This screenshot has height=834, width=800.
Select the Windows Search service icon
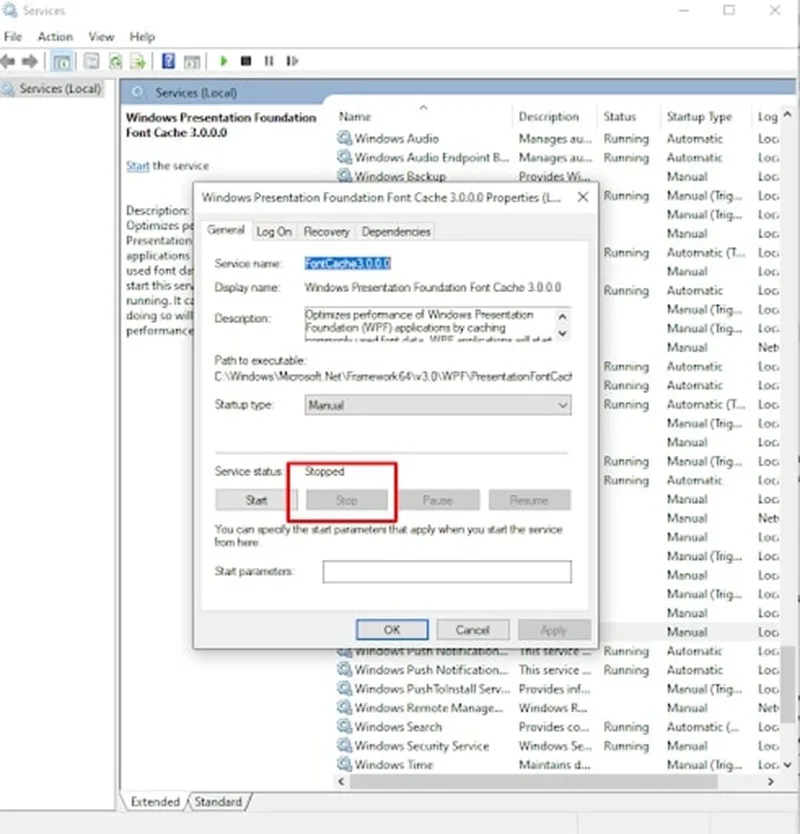(x=345, y=727)
